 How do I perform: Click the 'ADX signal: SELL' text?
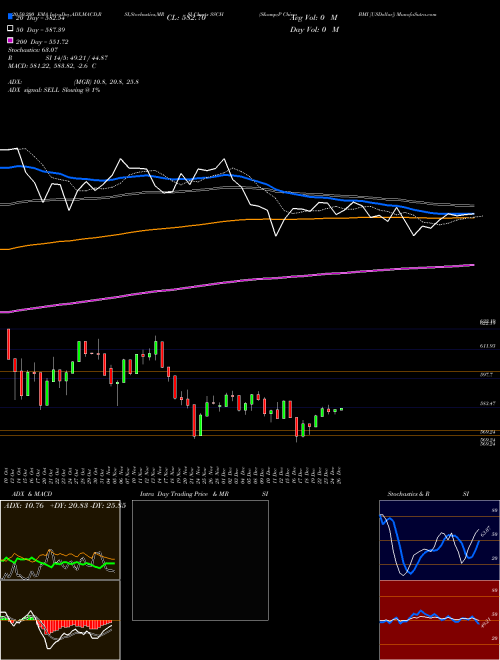[34, 90]
